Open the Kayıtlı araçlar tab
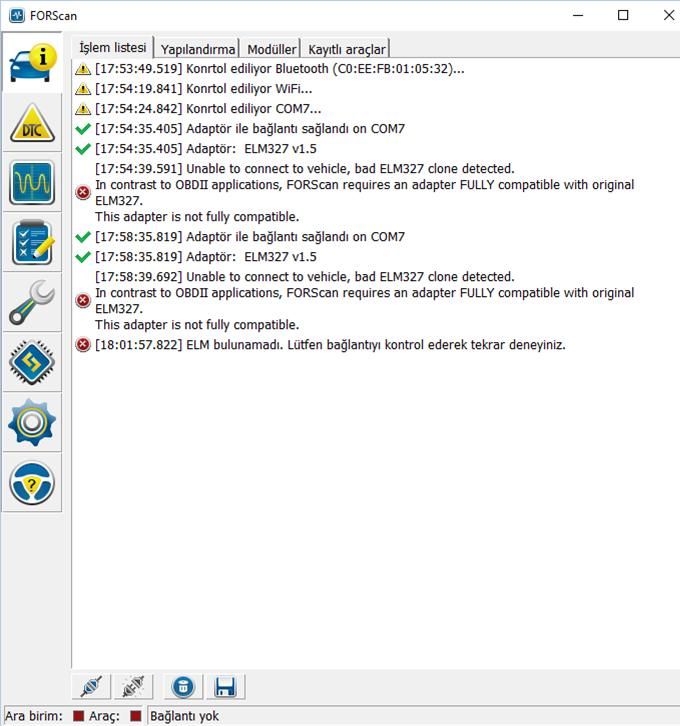The width and height of the screenshot is (680, 726). (346, 49)
